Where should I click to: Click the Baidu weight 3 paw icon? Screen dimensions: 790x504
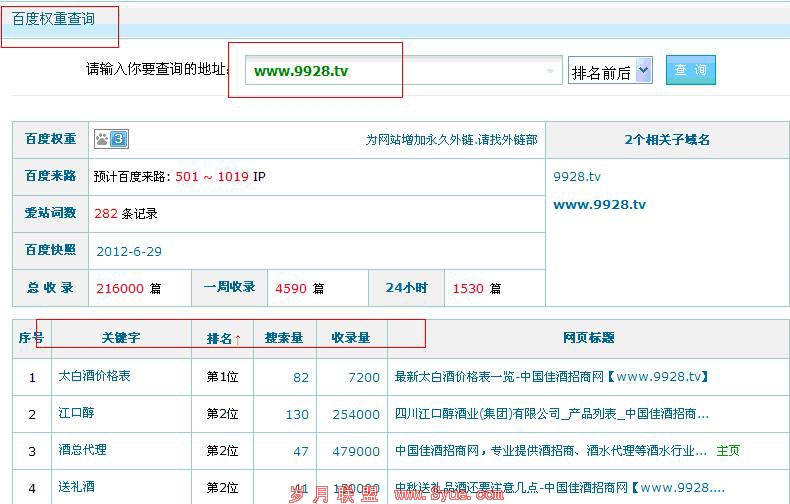pos(111,139)
